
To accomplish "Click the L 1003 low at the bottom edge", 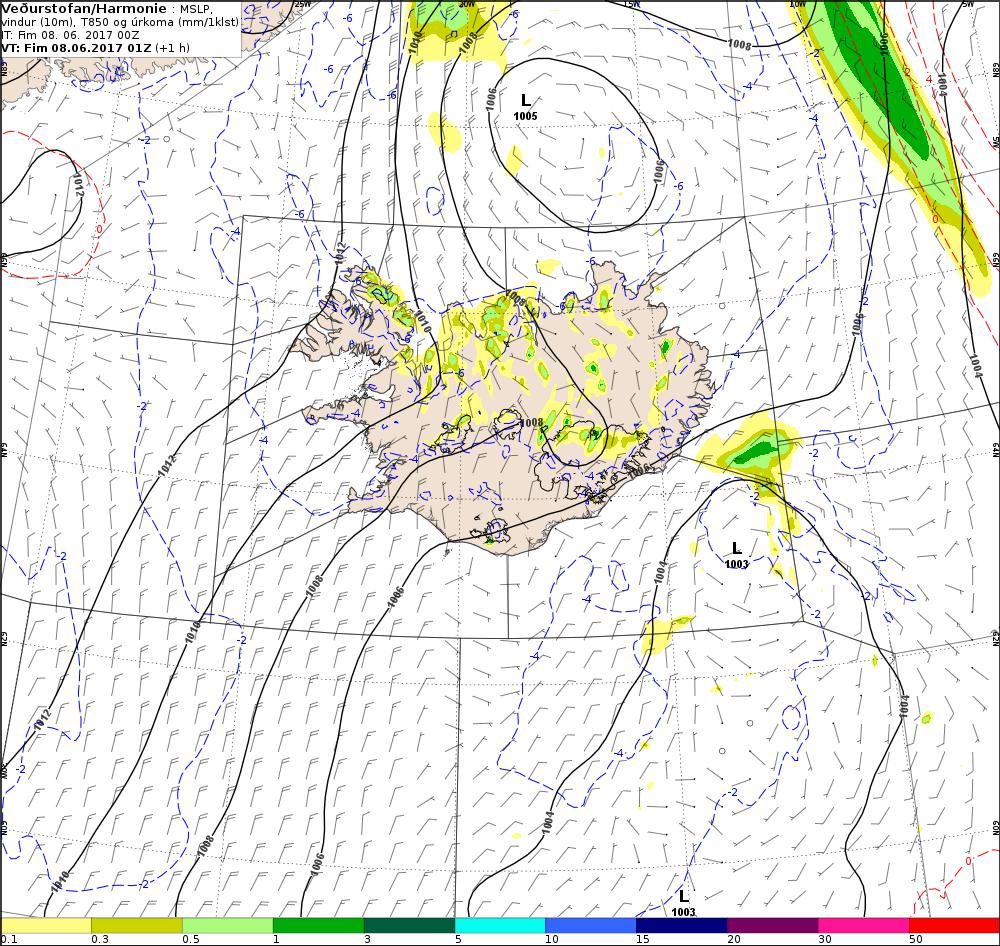I will point(683,903).
